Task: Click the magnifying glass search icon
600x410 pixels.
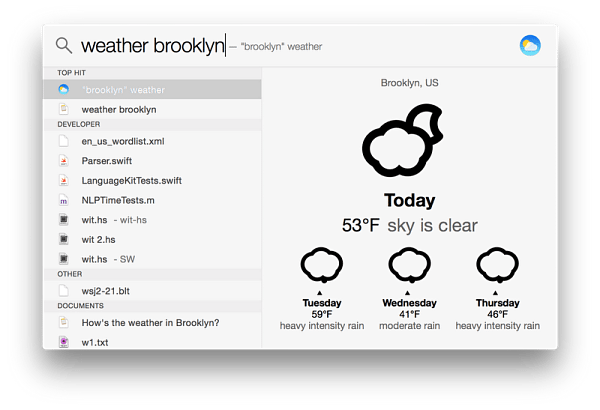Action: [x=64, y=45]
